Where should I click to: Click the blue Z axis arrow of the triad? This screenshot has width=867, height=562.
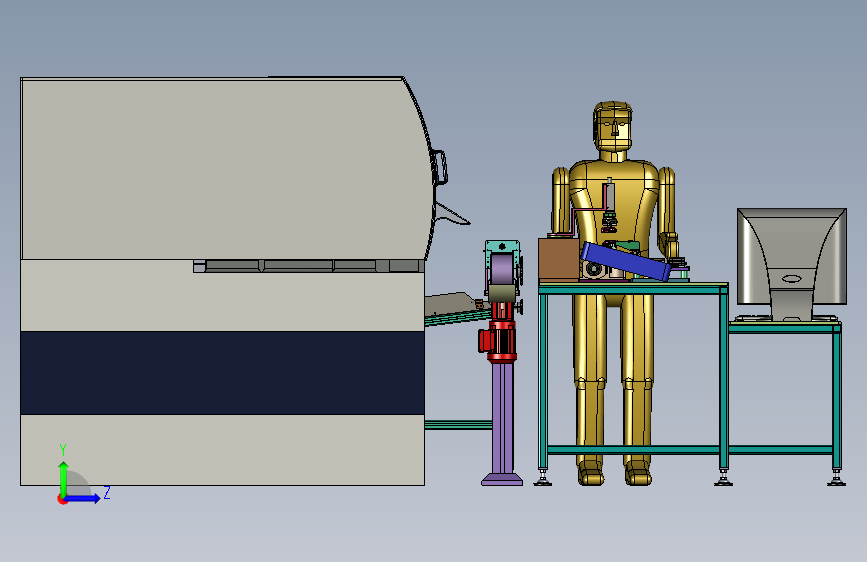click(x=83, y=498)
